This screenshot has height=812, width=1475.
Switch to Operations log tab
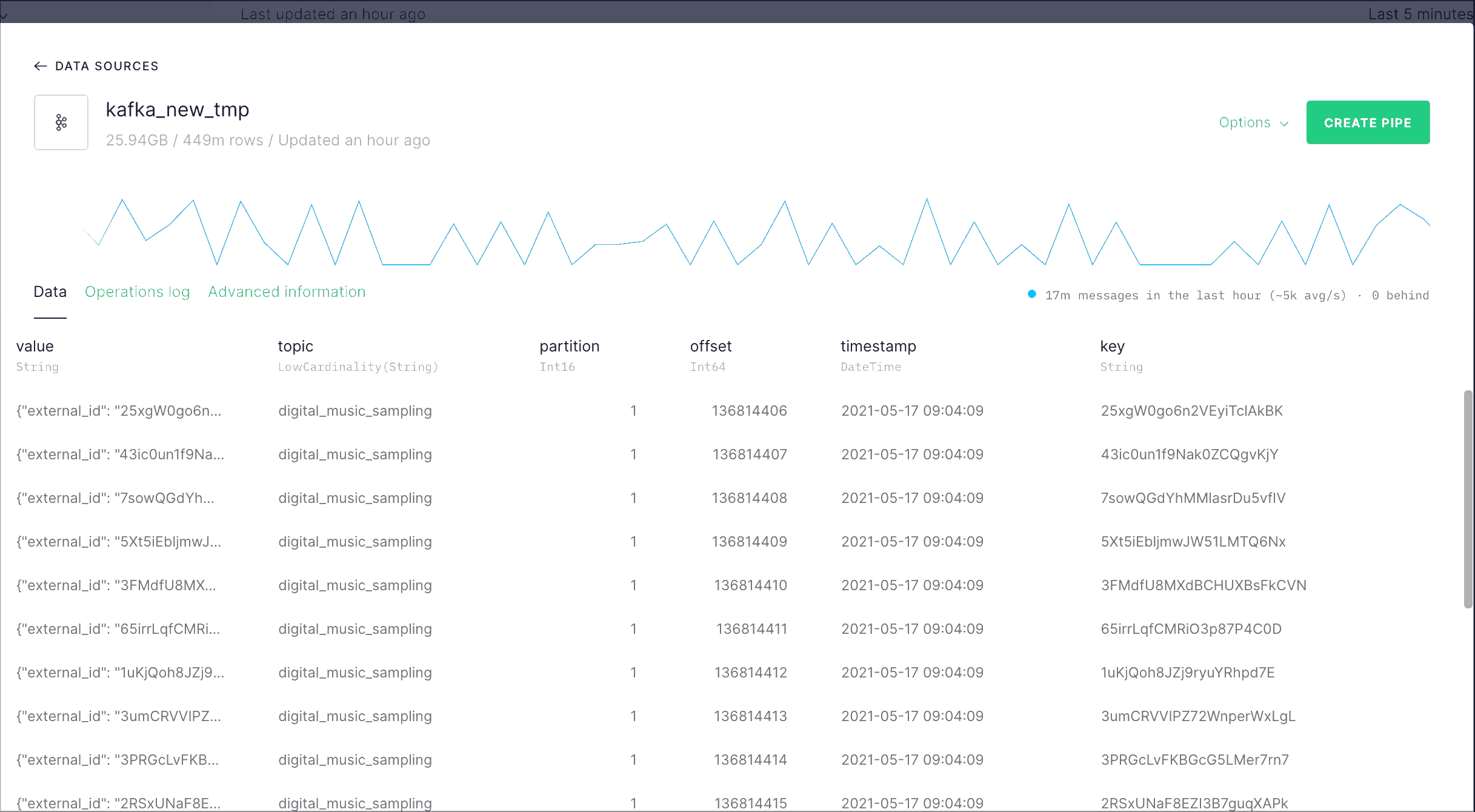tap(137, 292)
